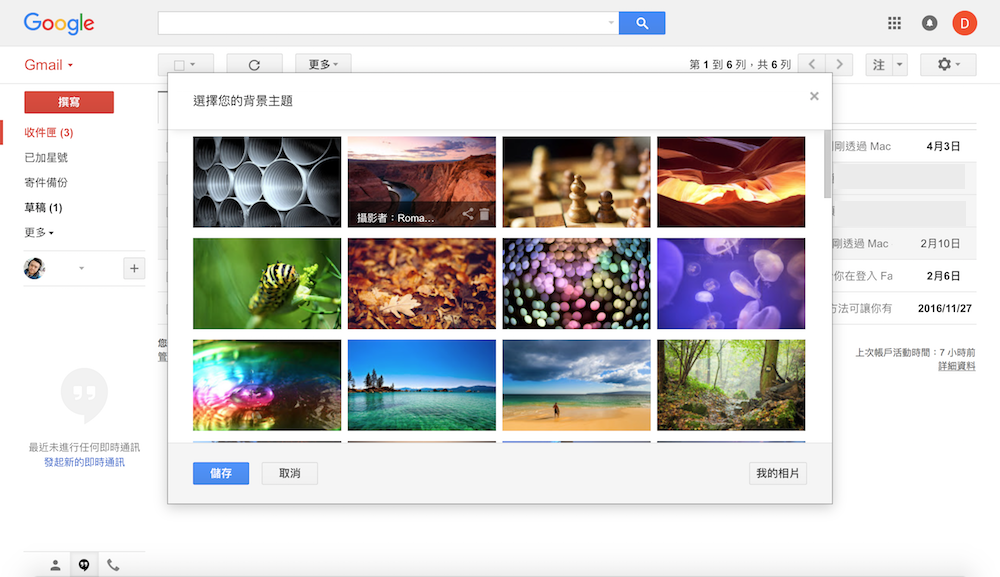Open the email dated 4月3日

904,146
